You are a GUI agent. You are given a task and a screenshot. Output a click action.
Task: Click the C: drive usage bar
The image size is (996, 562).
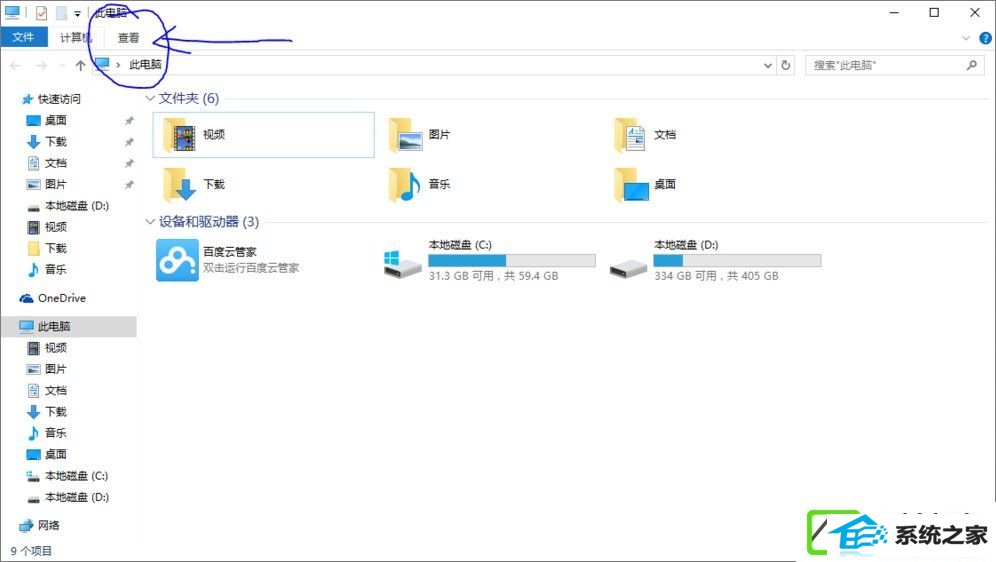click(512, 260)
